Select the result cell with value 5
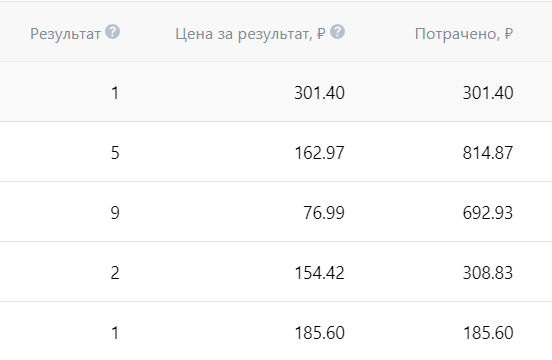 pyautogui.click(x=115, y=153)
